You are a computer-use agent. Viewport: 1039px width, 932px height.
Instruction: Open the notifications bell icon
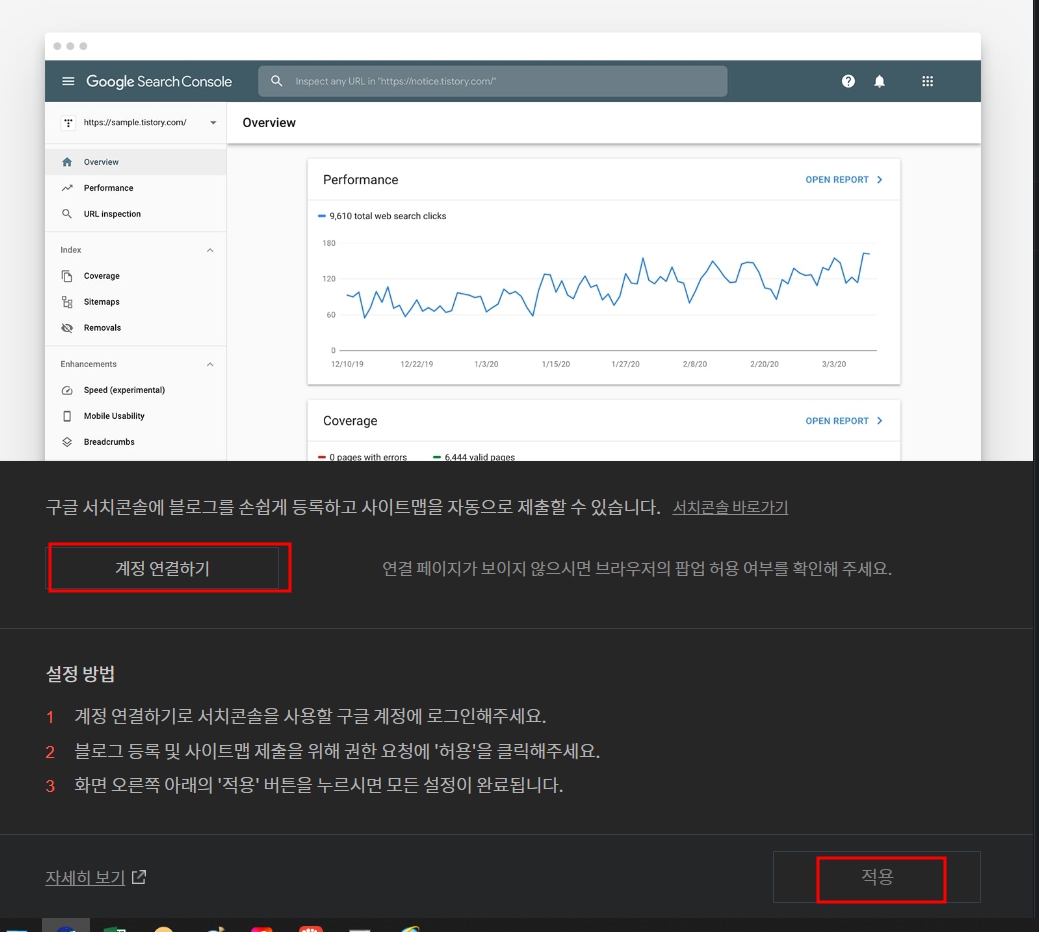tap(879, 81)
